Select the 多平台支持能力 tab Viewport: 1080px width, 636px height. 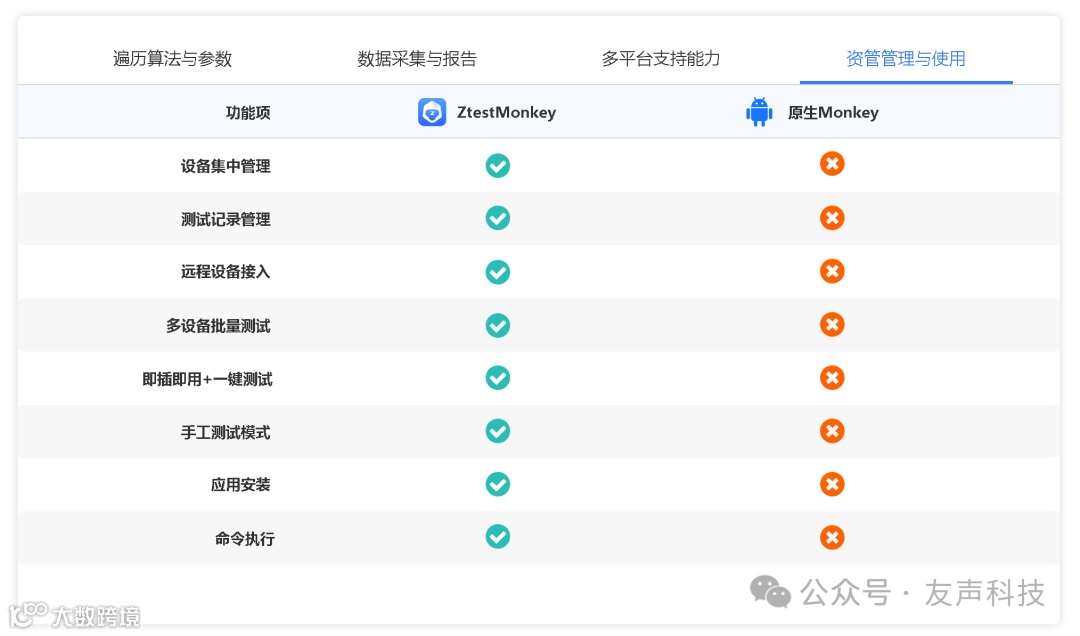tap(661, 59)
